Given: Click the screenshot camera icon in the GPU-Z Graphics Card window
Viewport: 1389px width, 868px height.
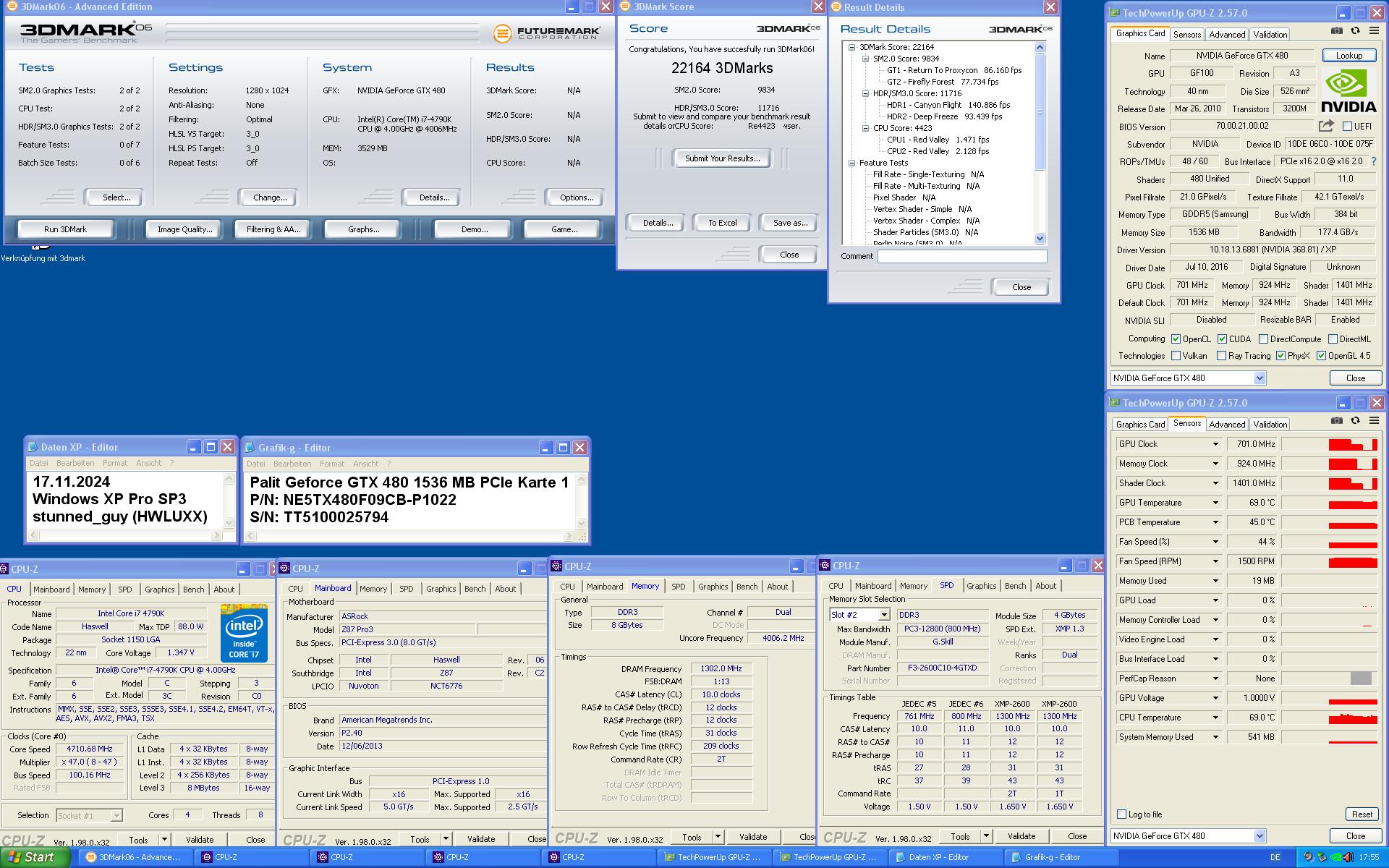Looking at the screenshot, I should [1337, 31].
